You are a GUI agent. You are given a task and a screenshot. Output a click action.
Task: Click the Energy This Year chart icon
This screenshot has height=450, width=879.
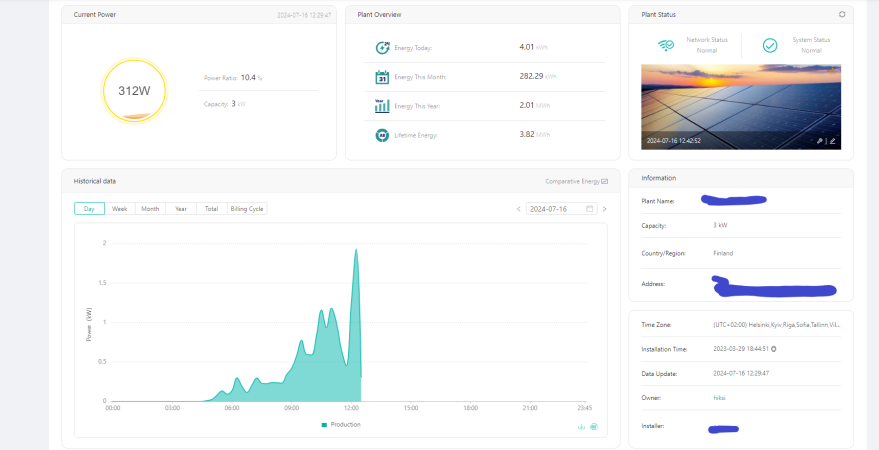(382, 106)
